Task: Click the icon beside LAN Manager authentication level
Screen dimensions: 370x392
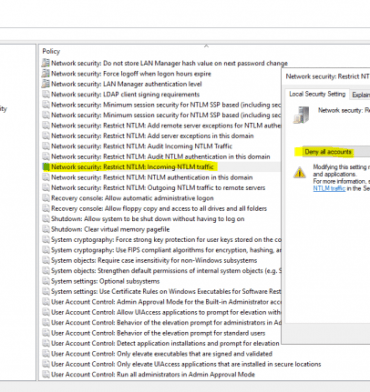Action: [x=46, y=84]
